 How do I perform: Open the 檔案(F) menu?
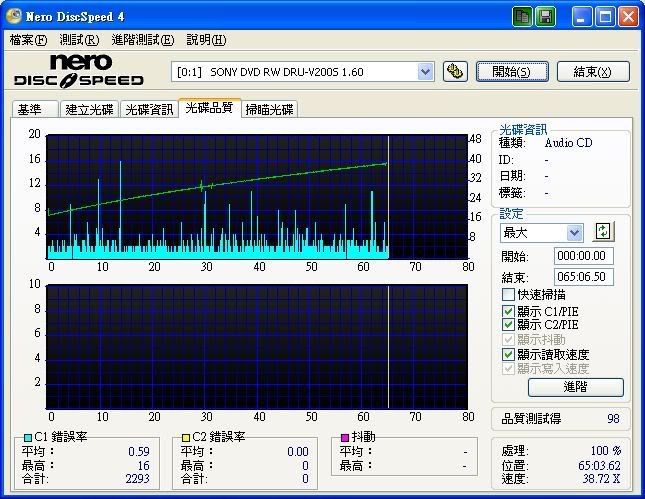(x=28, y=40)
